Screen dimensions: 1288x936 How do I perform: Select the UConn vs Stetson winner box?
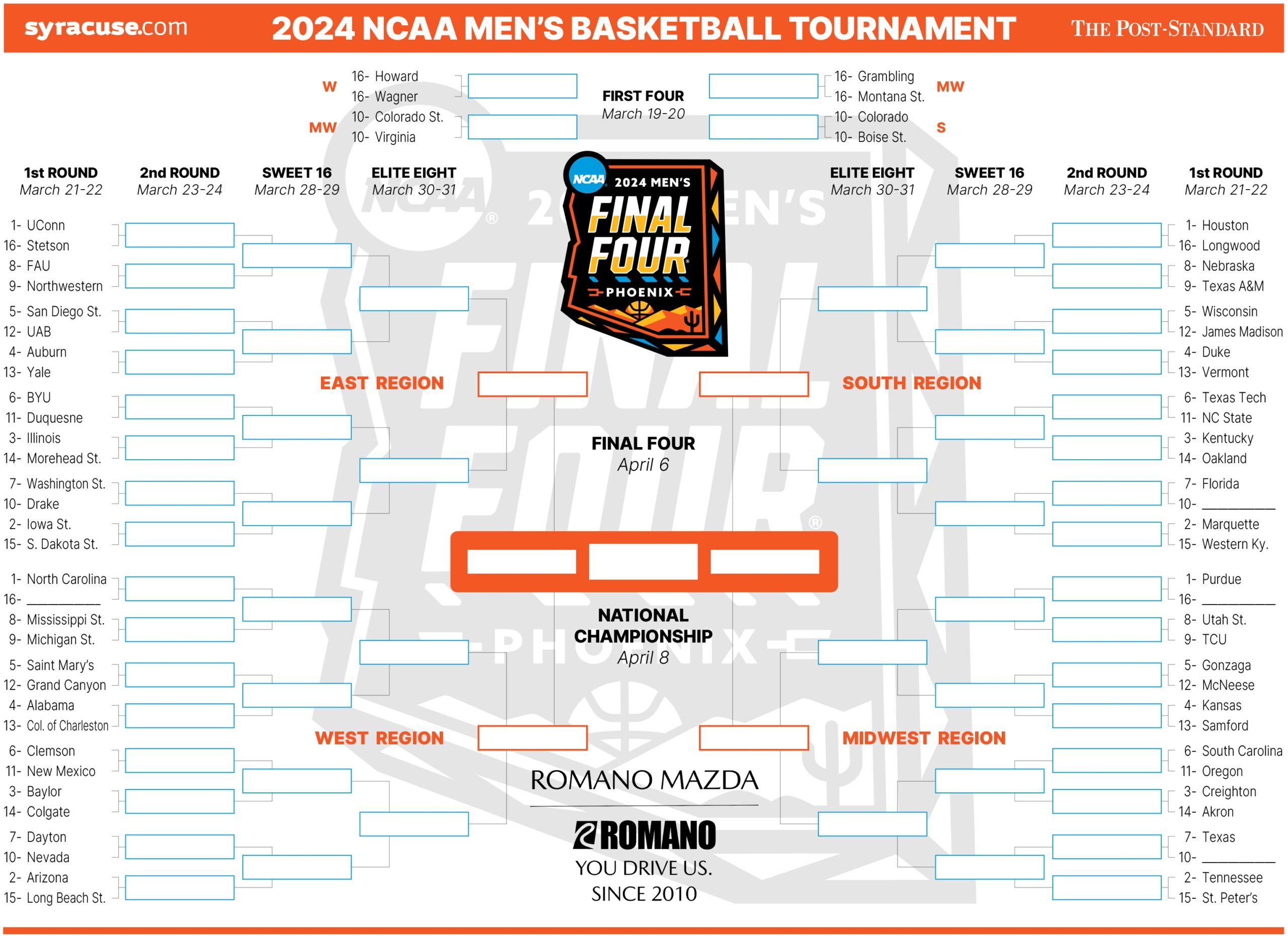180,235
